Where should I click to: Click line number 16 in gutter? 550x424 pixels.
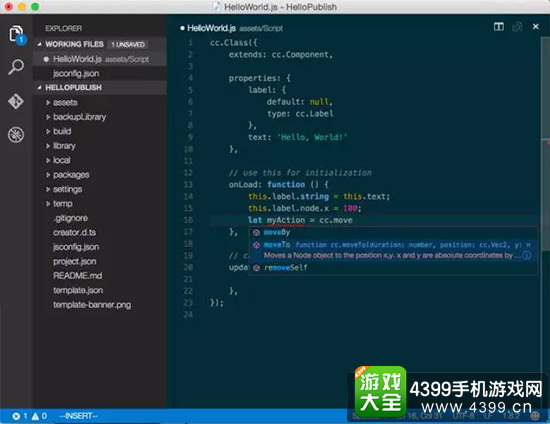pos(188,220)
